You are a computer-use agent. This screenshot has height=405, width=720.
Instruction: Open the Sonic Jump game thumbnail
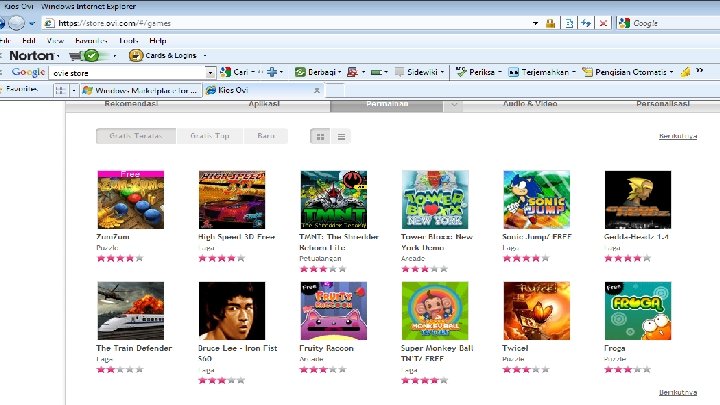coord(537,200)
